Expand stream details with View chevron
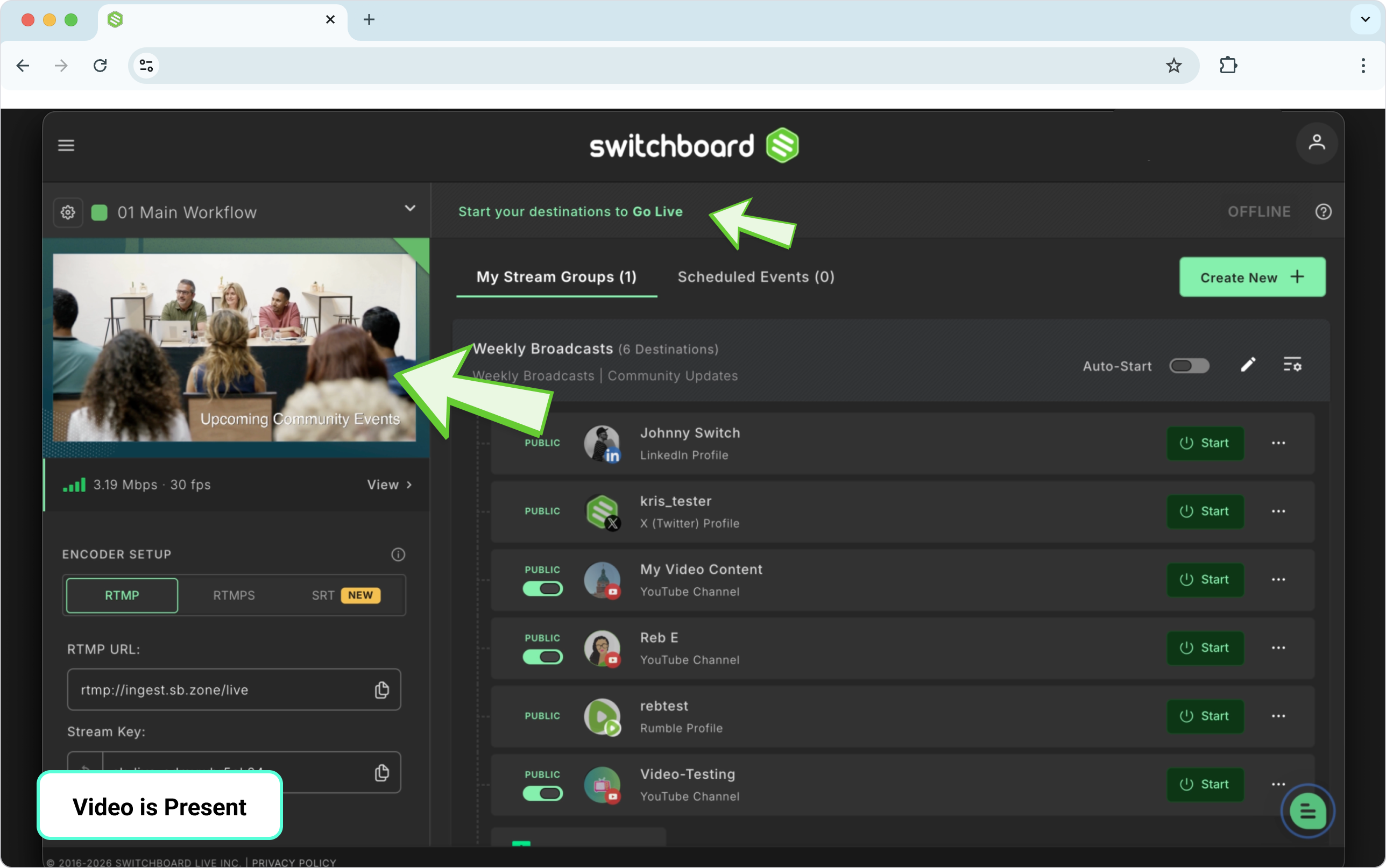Viewport: 1386px width, 868px height. click(x=390, y=485)
